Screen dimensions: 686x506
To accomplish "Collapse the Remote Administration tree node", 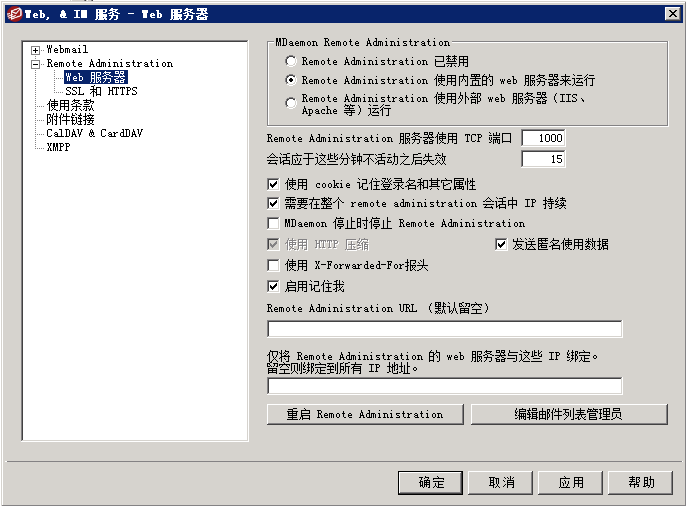I will point(36,64).
